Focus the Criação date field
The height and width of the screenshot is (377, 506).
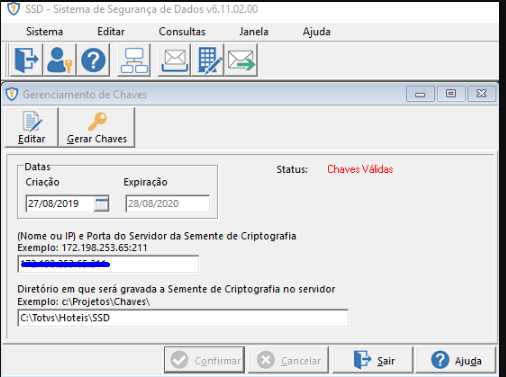tap(60, 204)
